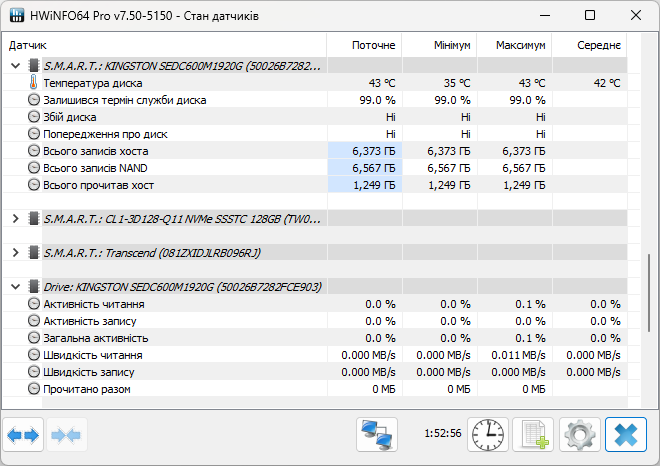Click clock icon beside Попередження про диск

34,134
